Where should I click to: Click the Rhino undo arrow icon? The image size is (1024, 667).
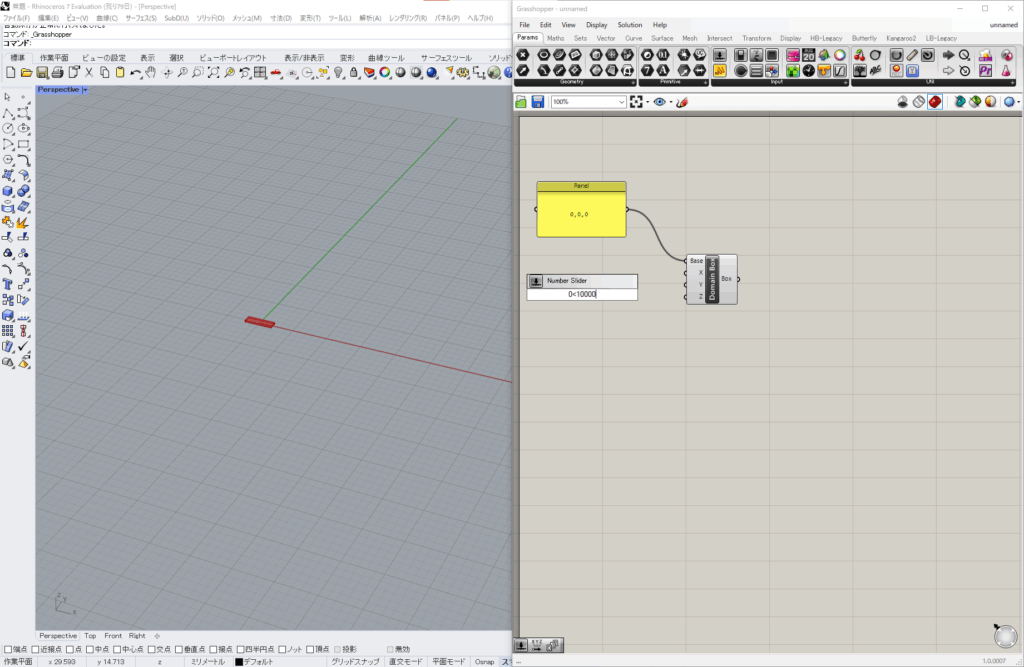tap(135, 73)
